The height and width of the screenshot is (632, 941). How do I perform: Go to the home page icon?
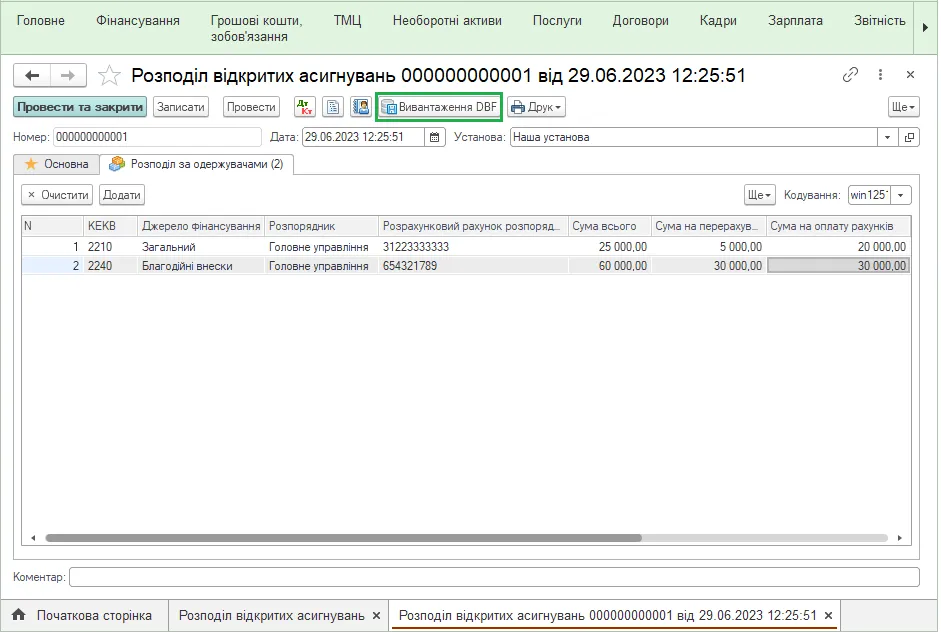click(x=19, y=615)
